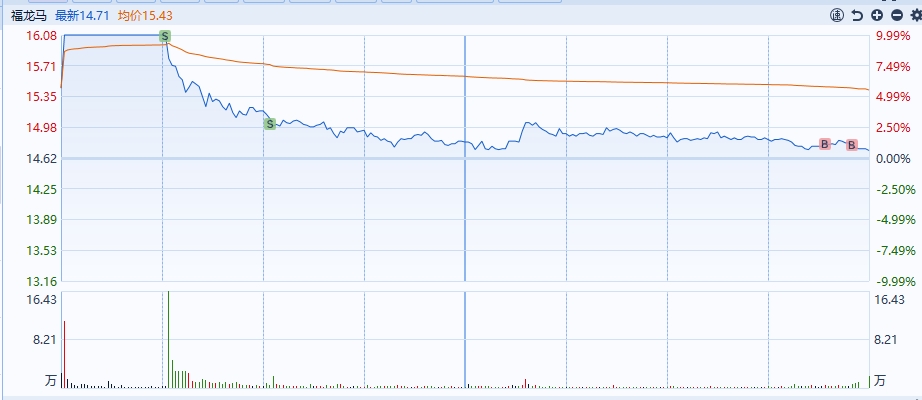
Task: Click stock name 福龙马
Action: click(28, 16)
